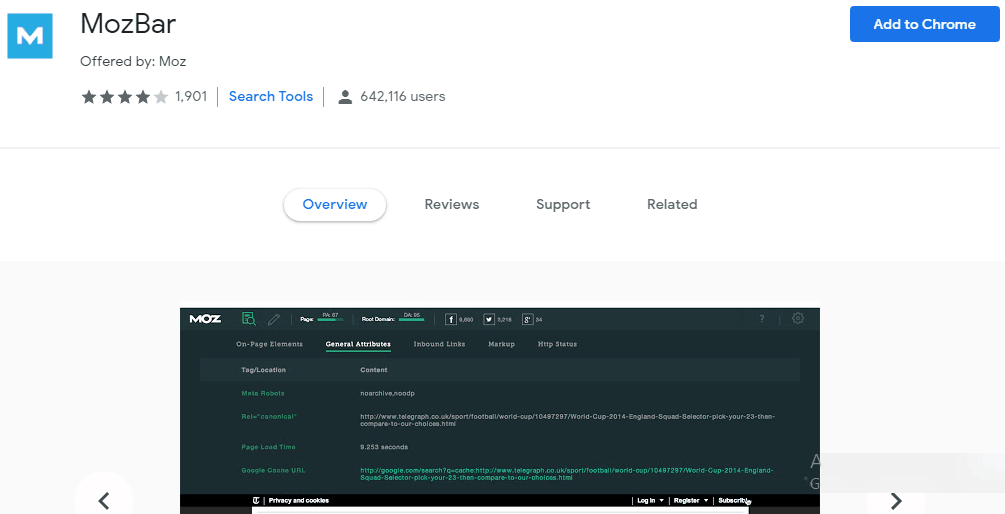Click the users person icon

(x=345, y=97)
